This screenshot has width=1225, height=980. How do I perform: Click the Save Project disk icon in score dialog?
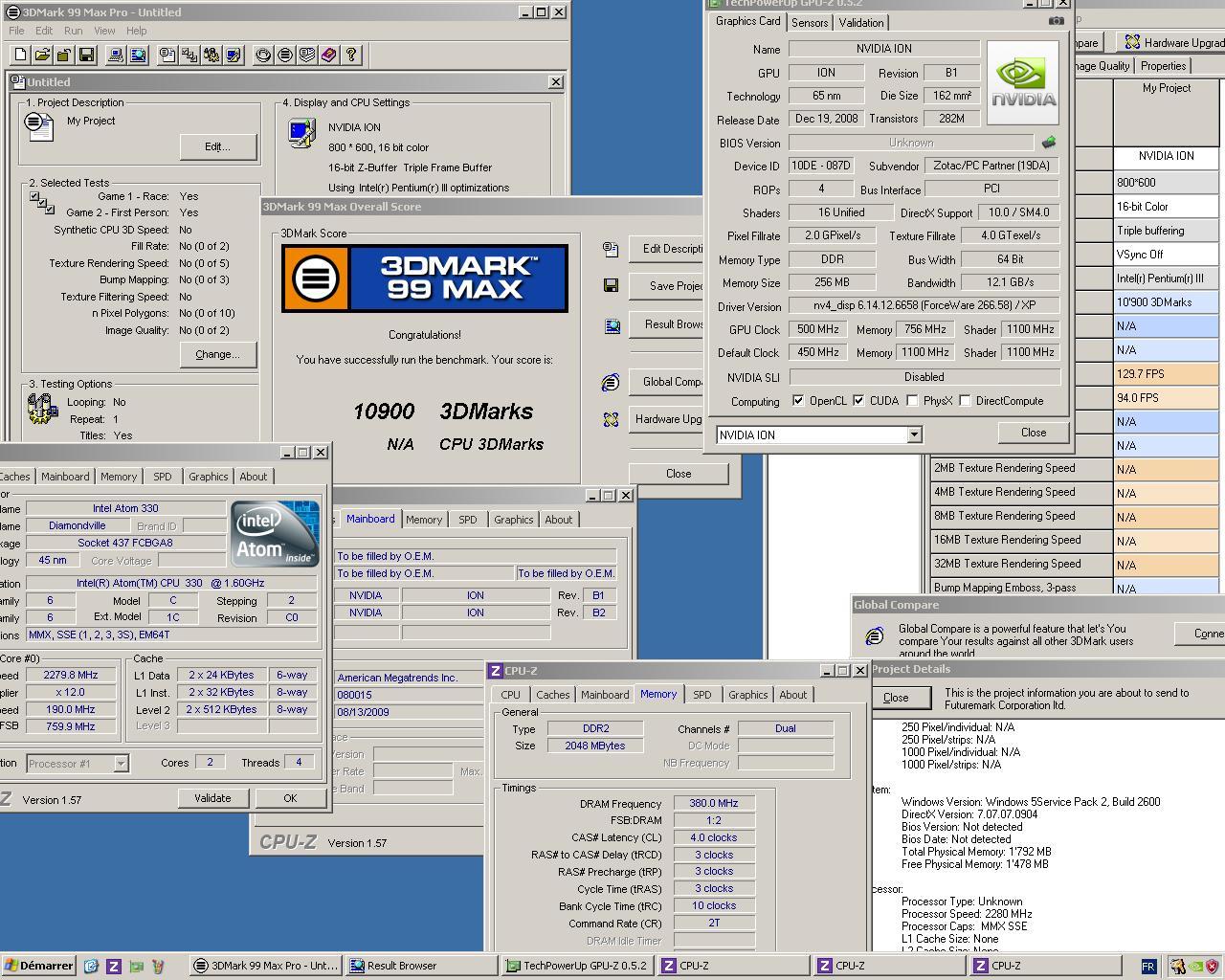[x=611, y=285]
